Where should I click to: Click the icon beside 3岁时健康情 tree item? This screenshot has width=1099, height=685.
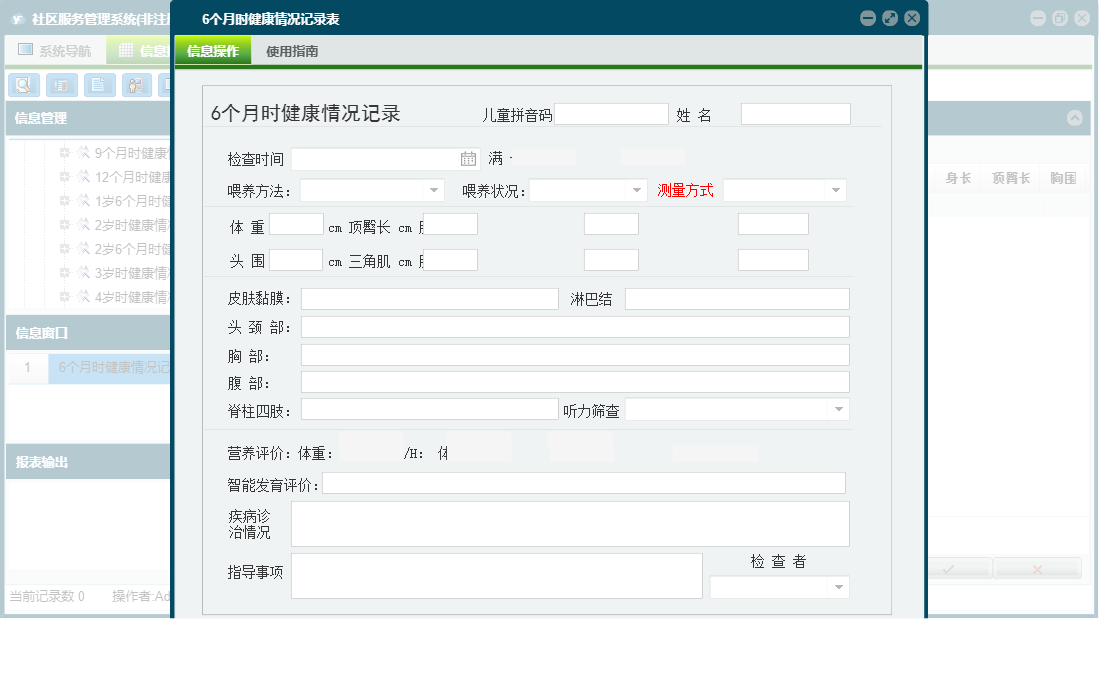pyautogui.click(x=83, y=273)
